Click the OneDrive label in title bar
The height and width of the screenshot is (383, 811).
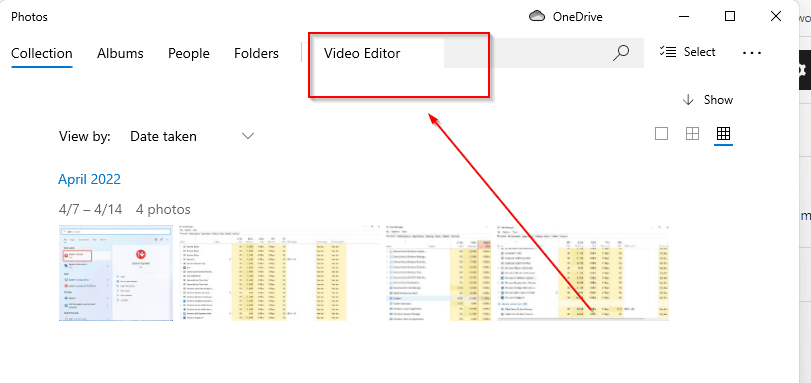577,17
